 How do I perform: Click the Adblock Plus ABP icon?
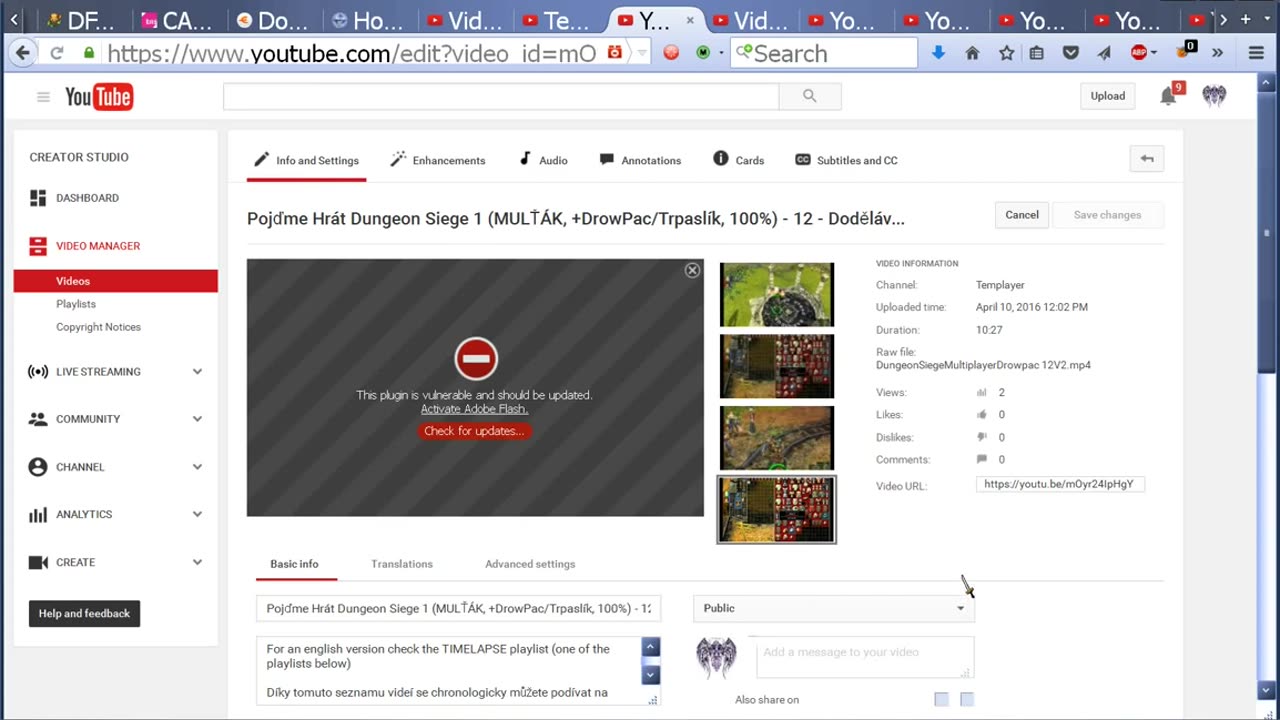click(1139, 53)
